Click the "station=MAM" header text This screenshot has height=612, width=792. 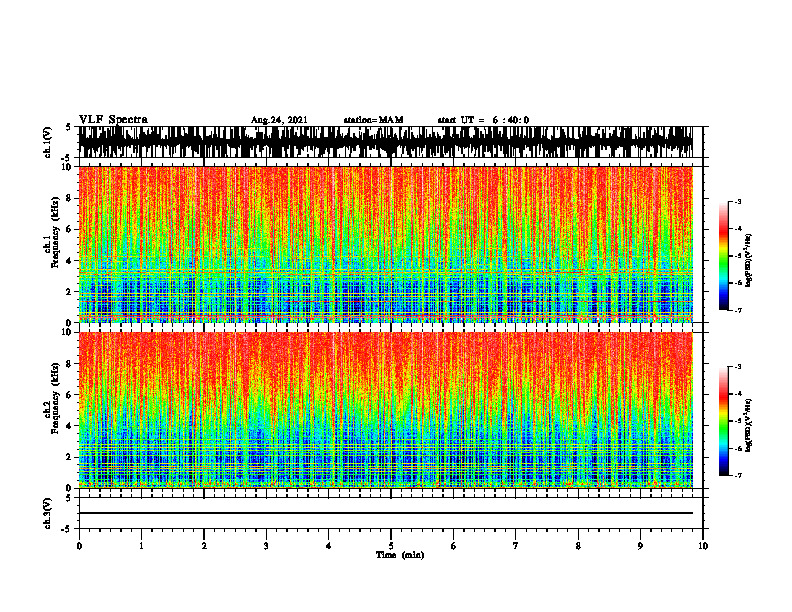373,120
